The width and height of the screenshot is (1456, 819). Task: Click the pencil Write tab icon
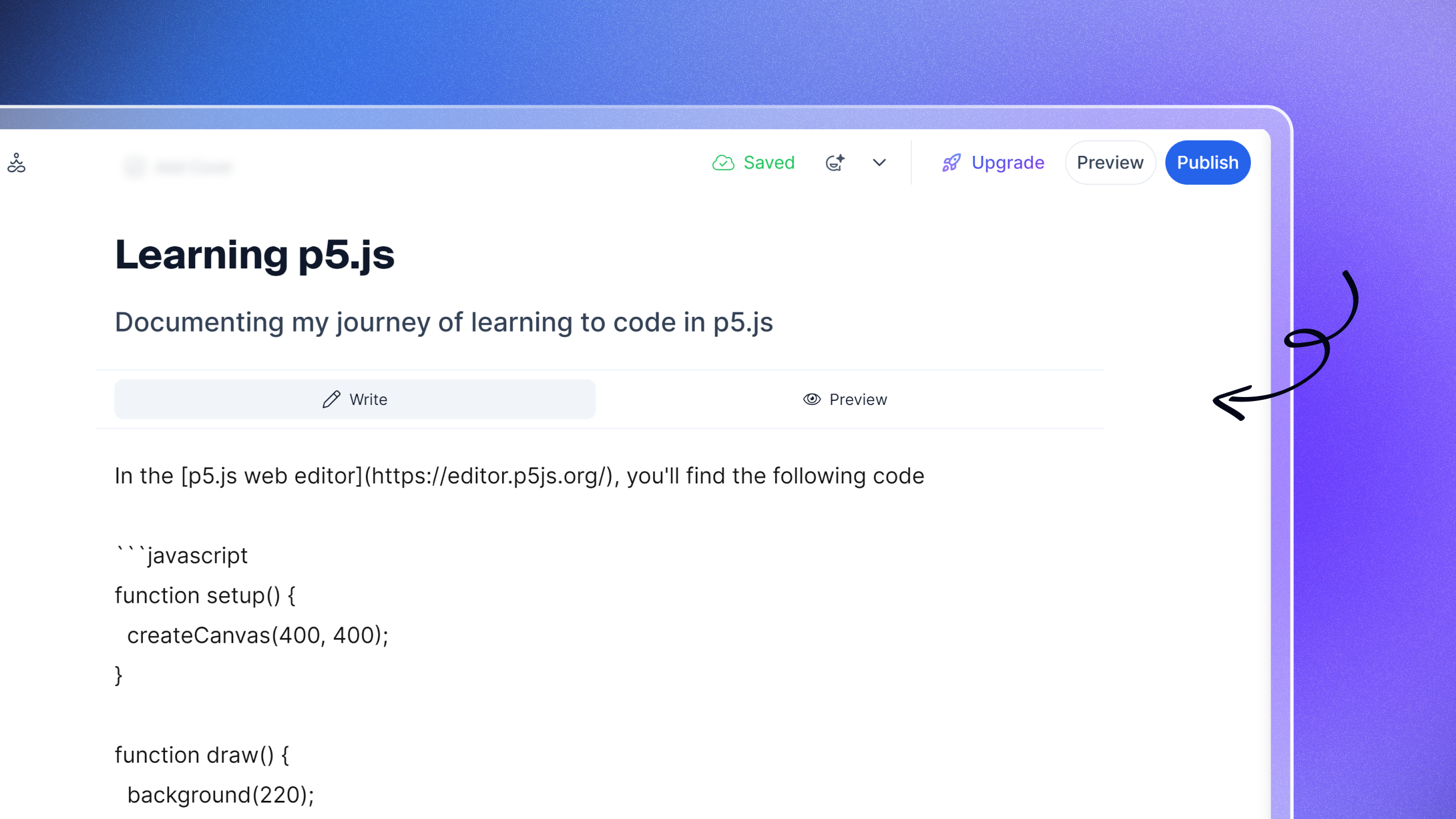331,398
